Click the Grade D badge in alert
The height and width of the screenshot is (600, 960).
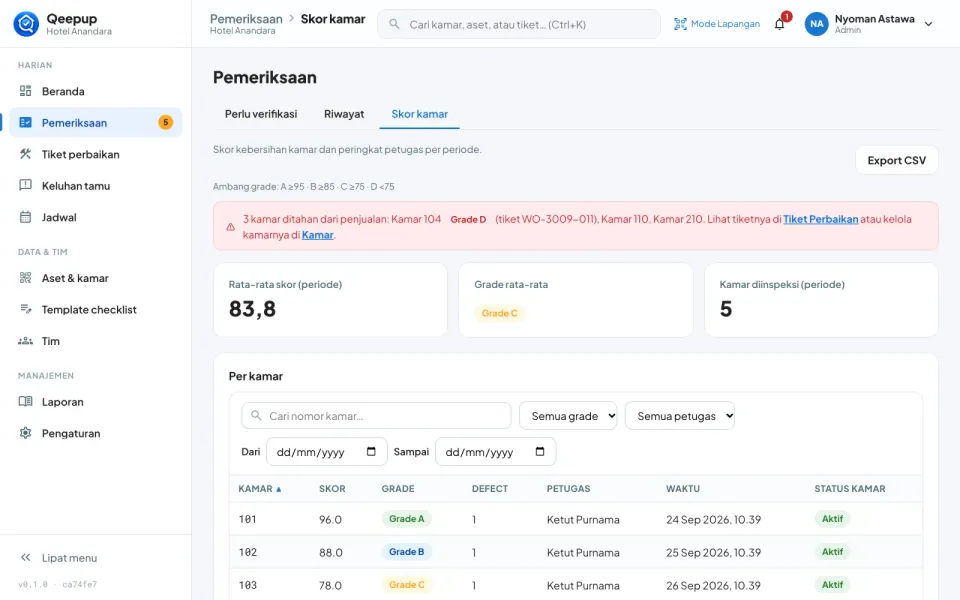coord(468,219)
